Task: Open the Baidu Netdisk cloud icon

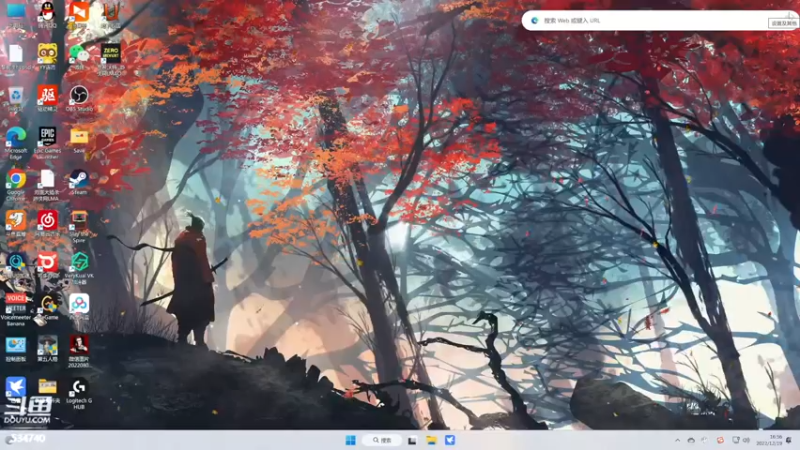Action: click(x=79, y=304)
